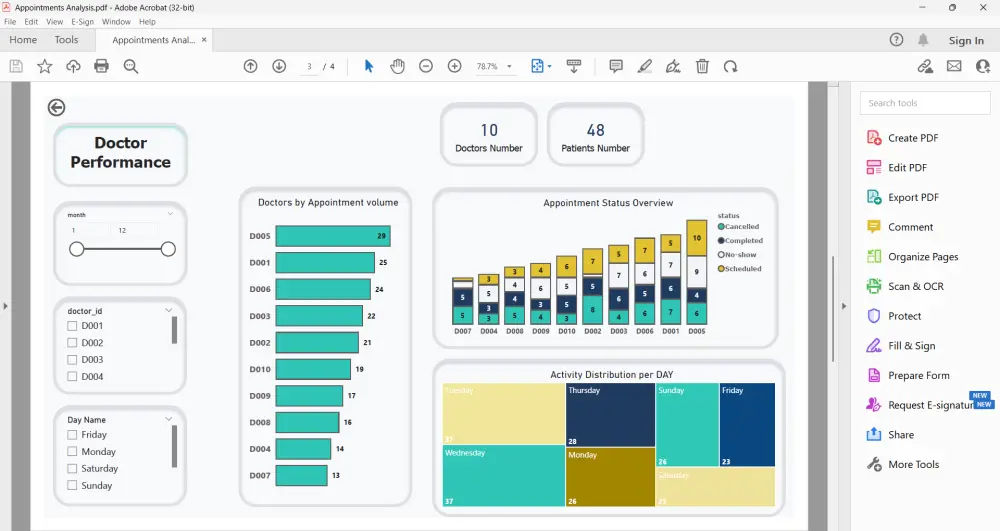The width and height of the screenshot is (1000, 531).
Task: Open the fit page options arrow
Action: coord(549,66)
